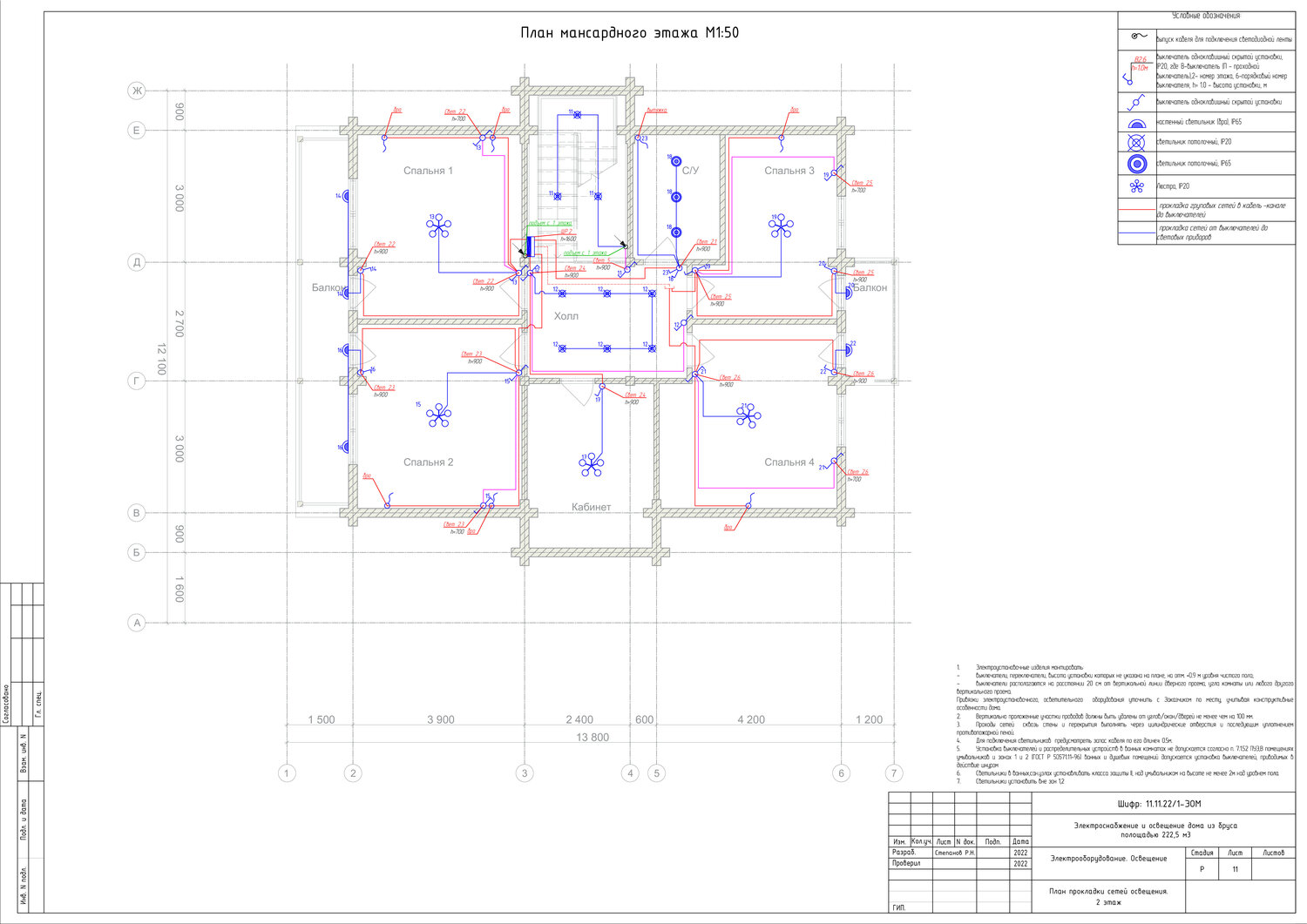Click grid axis bubble А
The width and height of the screenshot is (1307, 924).
(136, 623)
